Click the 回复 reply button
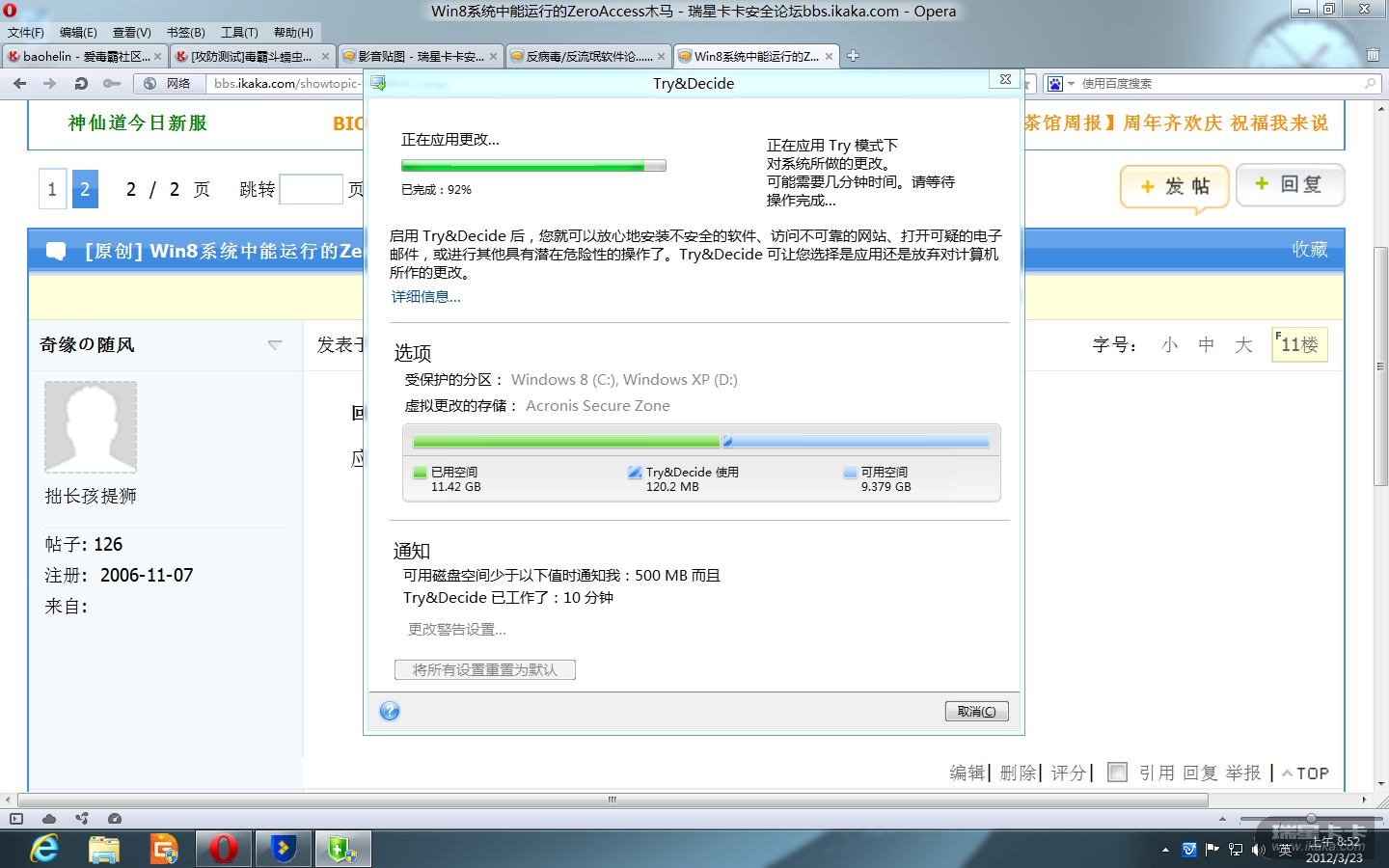1389x868 pixels. point(1290,184)
